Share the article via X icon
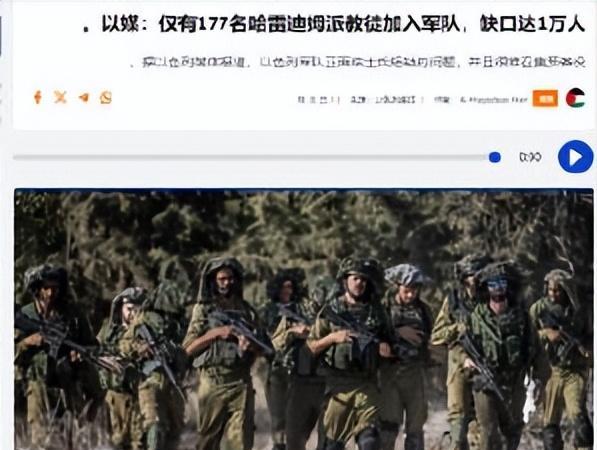 [x=60, y=97]
